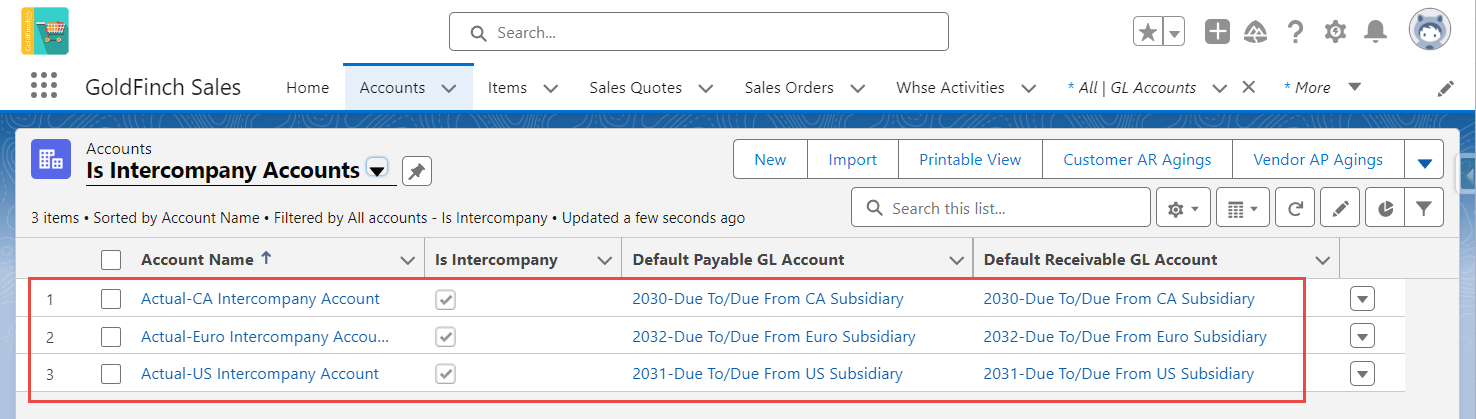
Task: Toggle the select-all checkbox in table header
Action: coord(111,260)
